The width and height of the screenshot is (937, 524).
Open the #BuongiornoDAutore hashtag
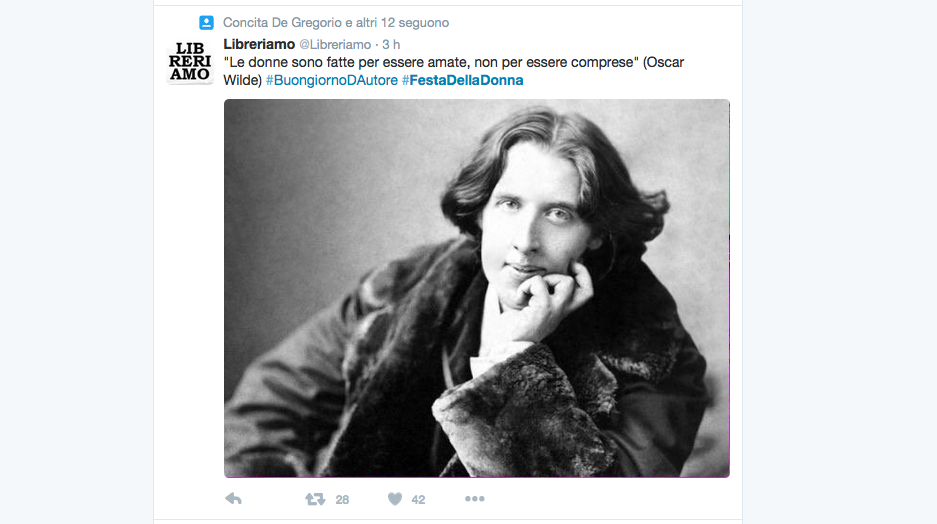[x=332, y=80]
